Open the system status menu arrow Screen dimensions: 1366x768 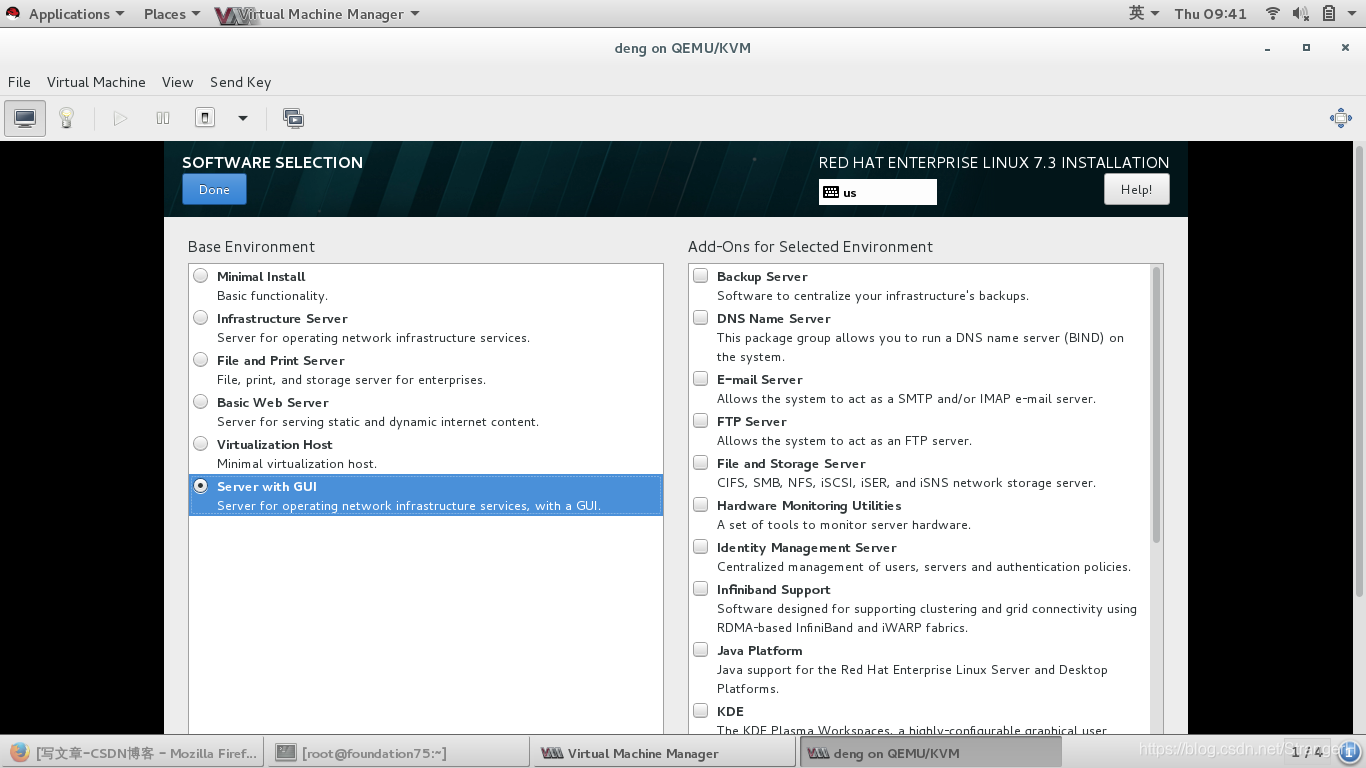[1353, 14]
